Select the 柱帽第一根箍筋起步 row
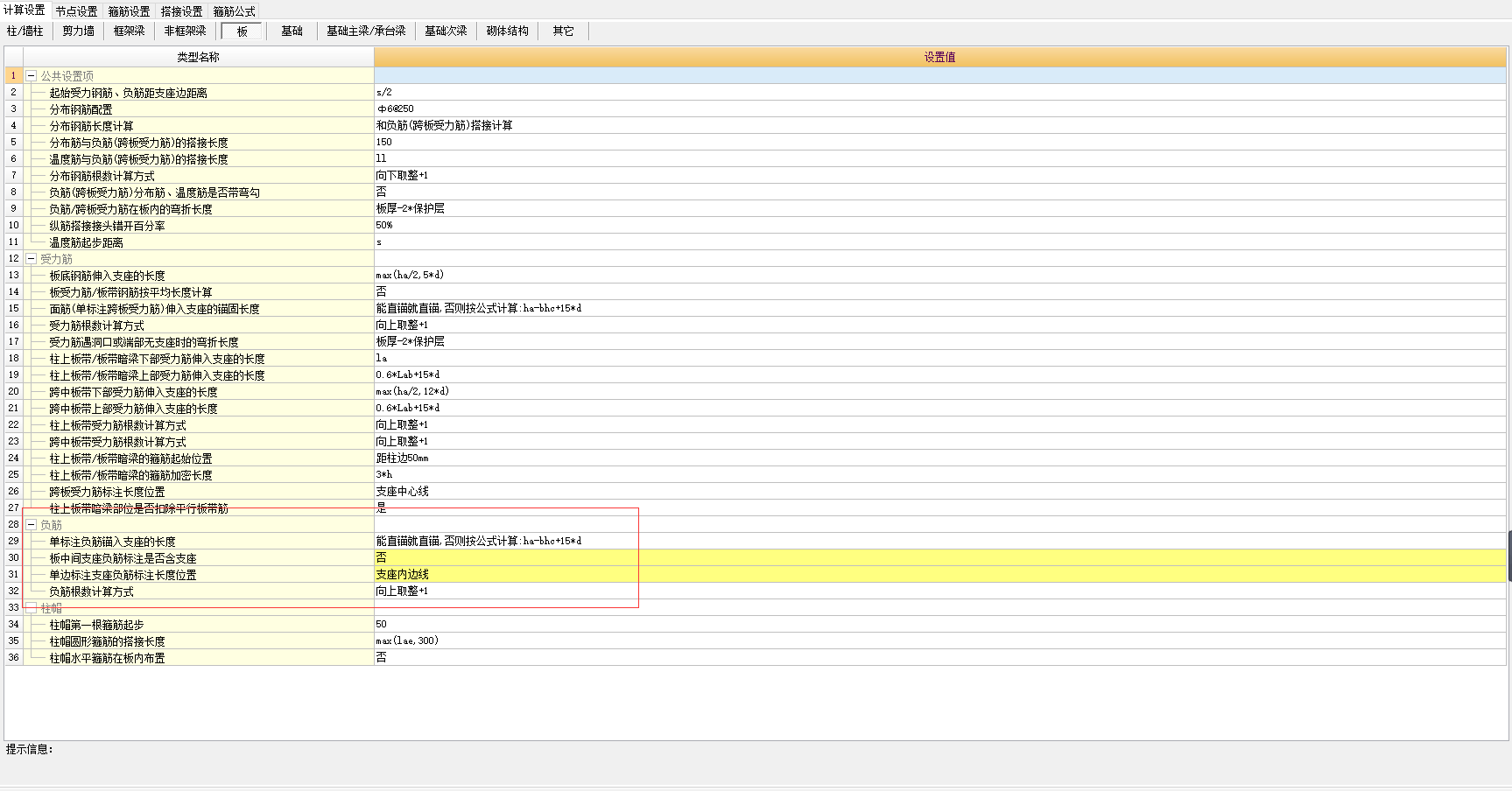The height and width of the screenshot is (791, 1512). pyautogui.click(x=199, y=625)
